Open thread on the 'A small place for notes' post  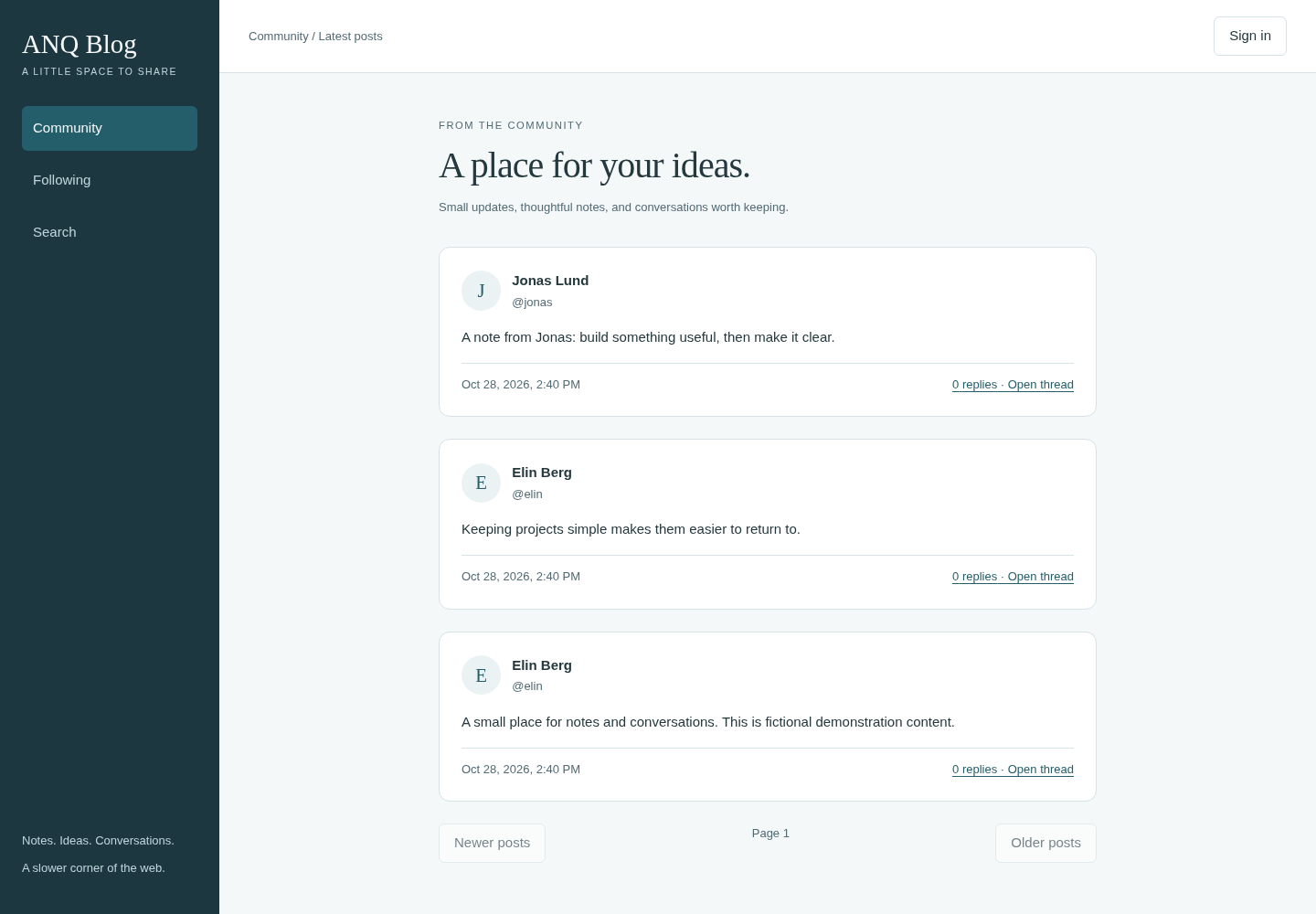coord(1013,770)
